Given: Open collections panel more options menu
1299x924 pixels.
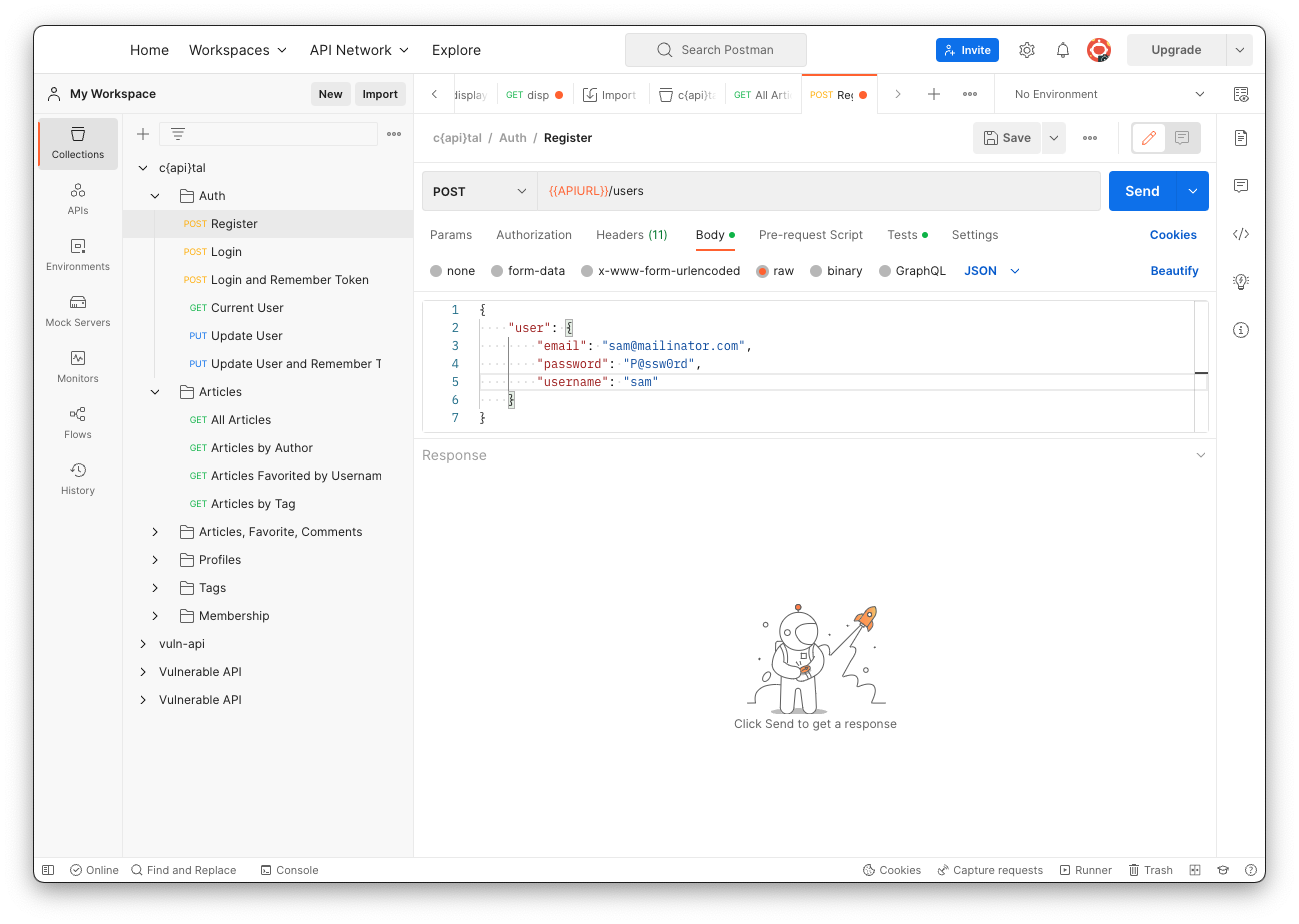Looking at the screenshot, I should 394,134.
